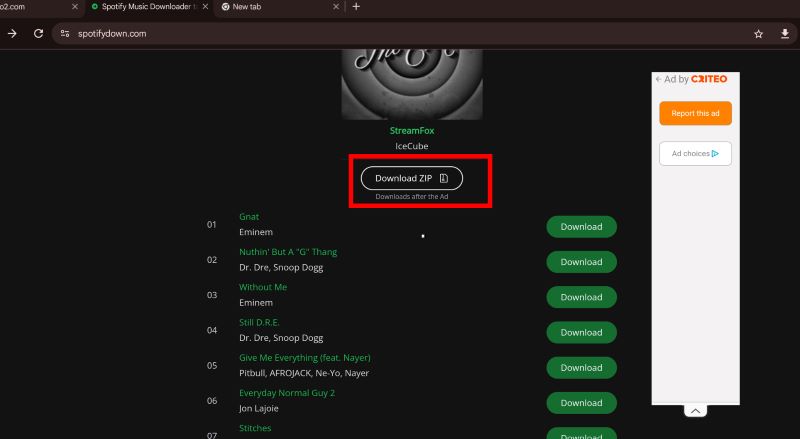The image size is (800, 439).
Task: Click the IceCube owner name text
Action: click(412, 146)
